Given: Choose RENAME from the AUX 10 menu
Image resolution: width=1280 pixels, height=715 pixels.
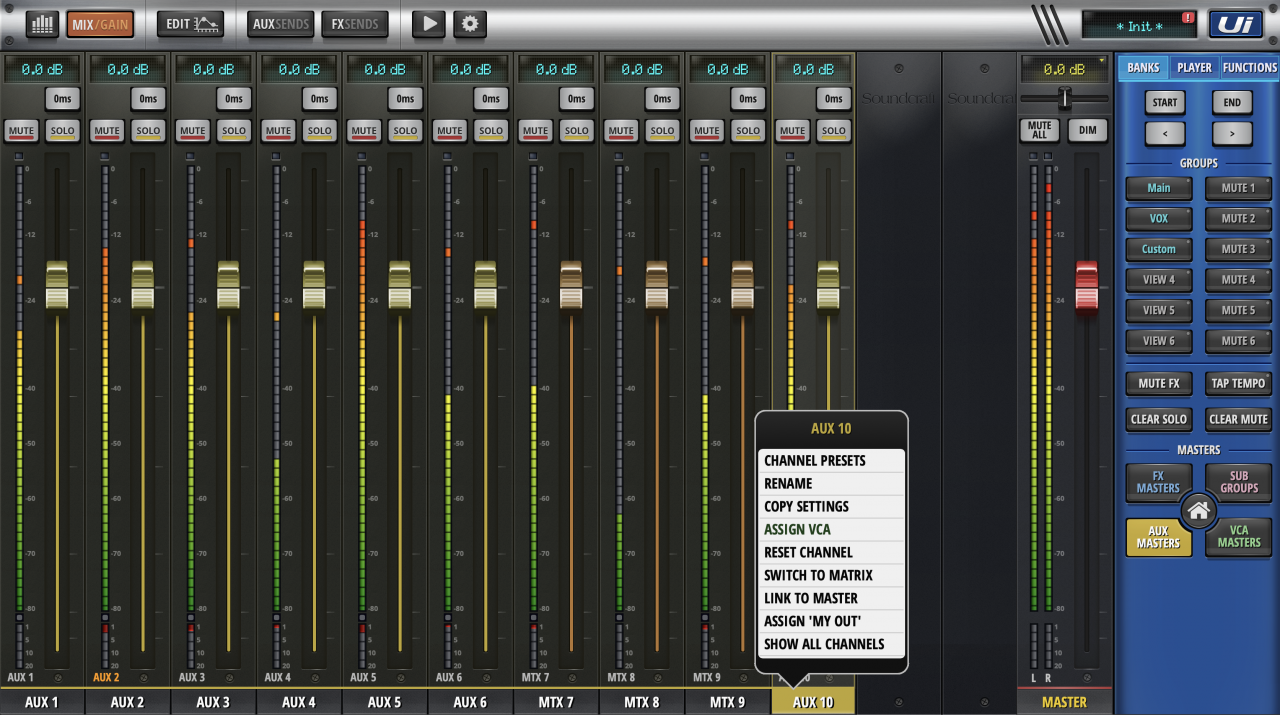Looking at the screenshot, I should pyautogui.click(x=831, y=484).
